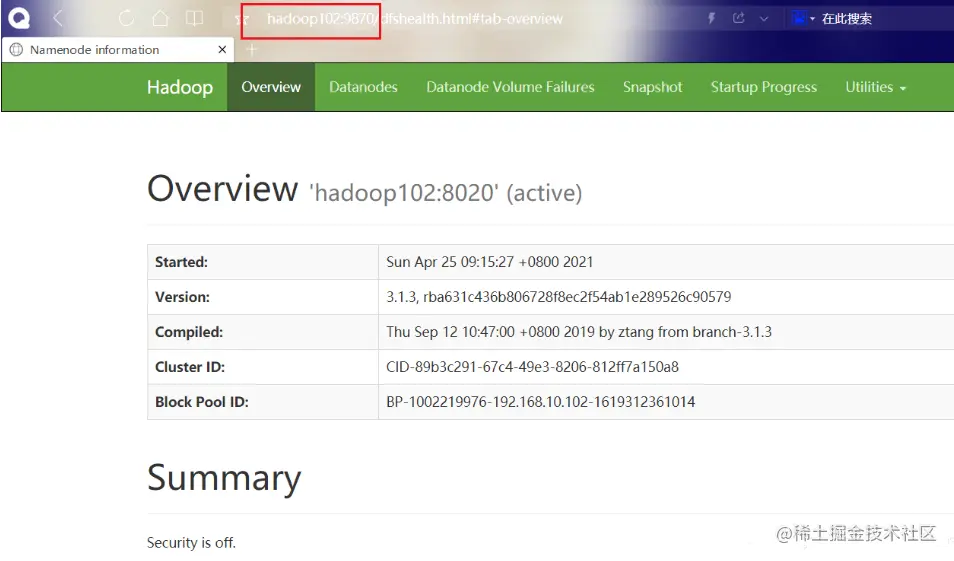The width and height of the screenshot is (954, 561).
Task: Click the Started: label cell
Action: (263, 262)
